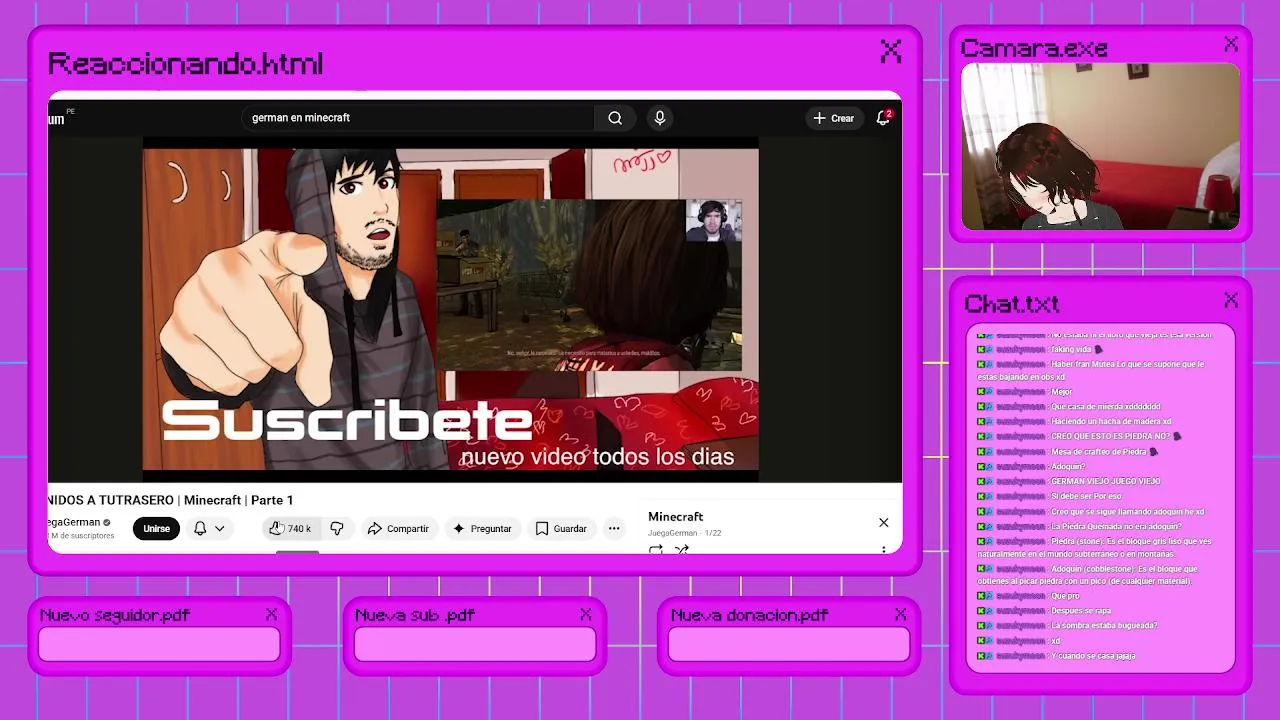The image size is (1280, 720).
Task: Open the playlist panel three-dot options
Action: (884, 549)
